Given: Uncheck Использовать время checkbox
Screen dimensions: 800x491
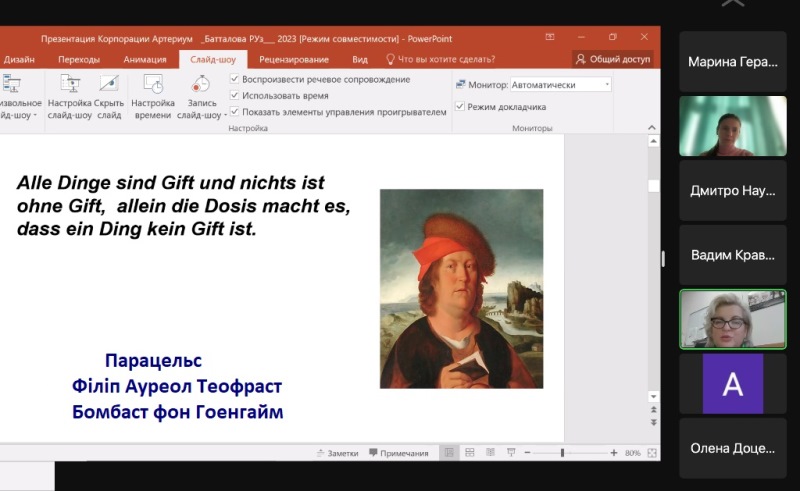Looking at the screenshot, I should [x=234, y=95].
